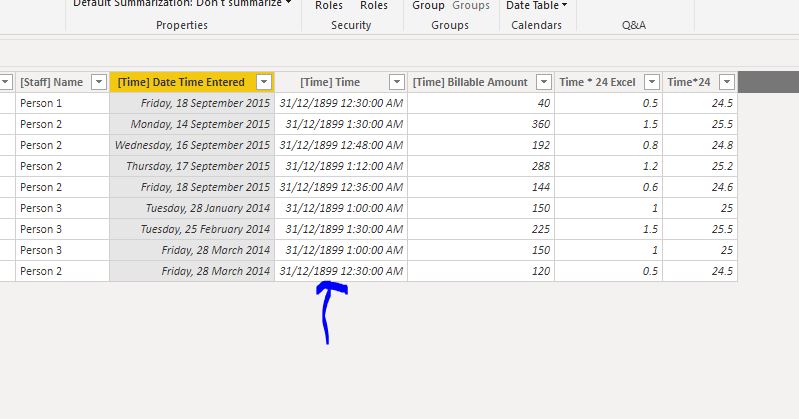Click the 31/12/1899 1:12:00 AM cell
This screenshot has height=419, width=799.
click(341, 166)
